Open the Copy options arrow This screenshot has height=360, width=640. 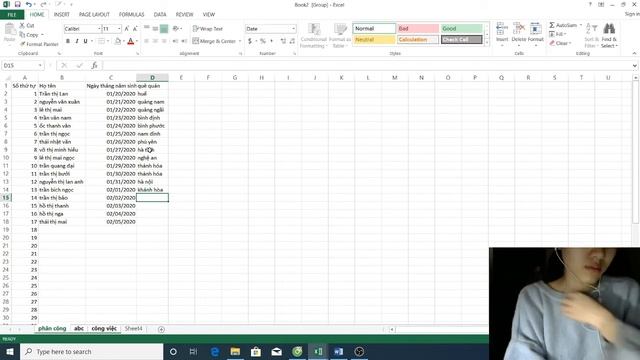coord(42,35)
